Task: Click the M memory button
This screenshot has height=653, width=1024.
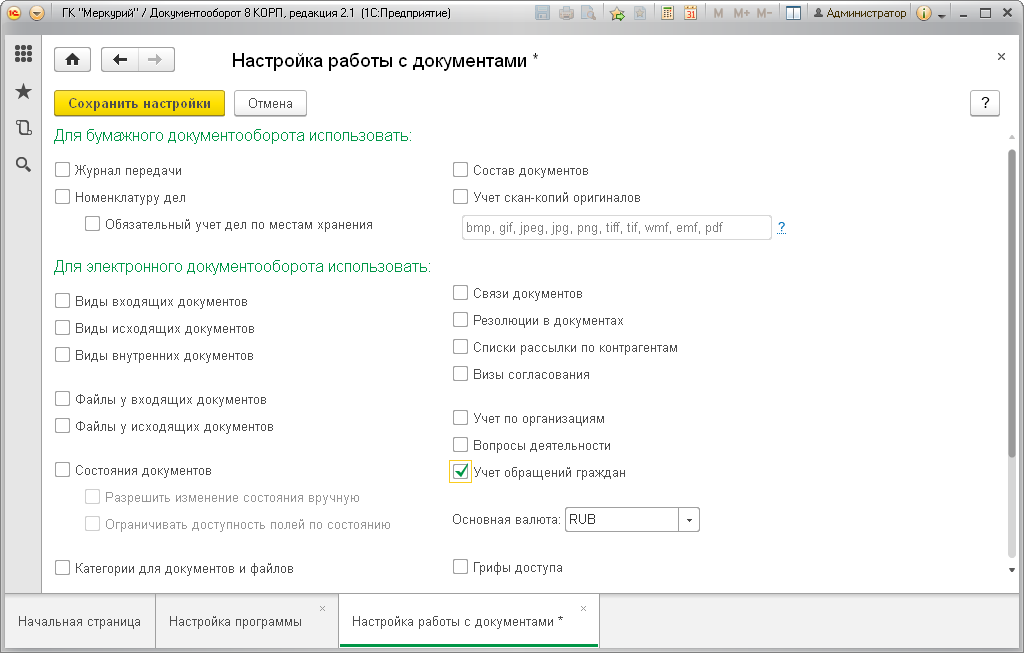Action: pos(718,13)
